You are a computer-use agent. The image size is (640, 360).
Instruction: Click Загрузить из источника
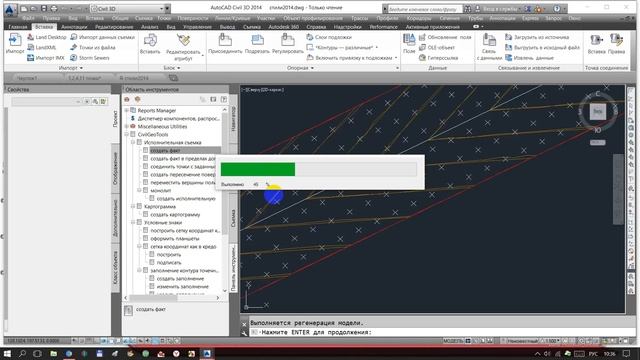click(537, 37)
